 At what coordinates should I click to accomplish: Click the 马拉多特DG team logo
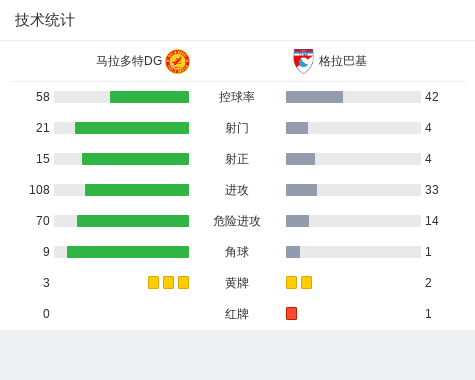[178, 61]
